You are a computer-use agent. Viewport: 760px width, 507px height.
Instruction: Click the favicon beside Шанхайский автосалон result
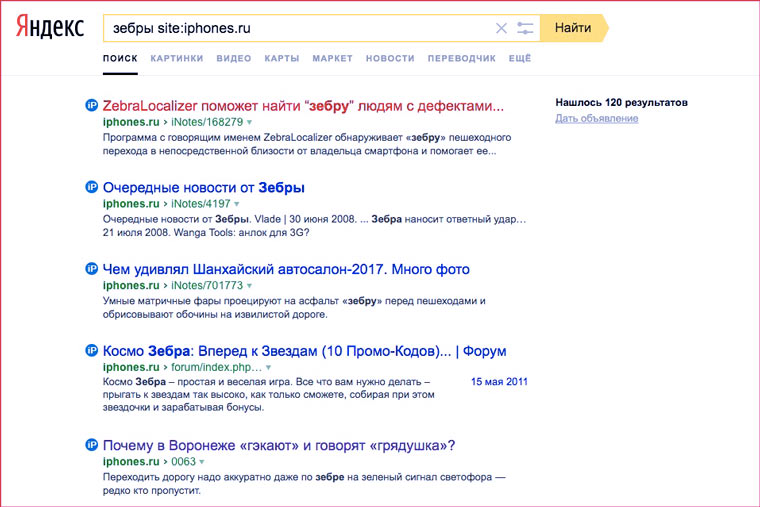point(91,269)
